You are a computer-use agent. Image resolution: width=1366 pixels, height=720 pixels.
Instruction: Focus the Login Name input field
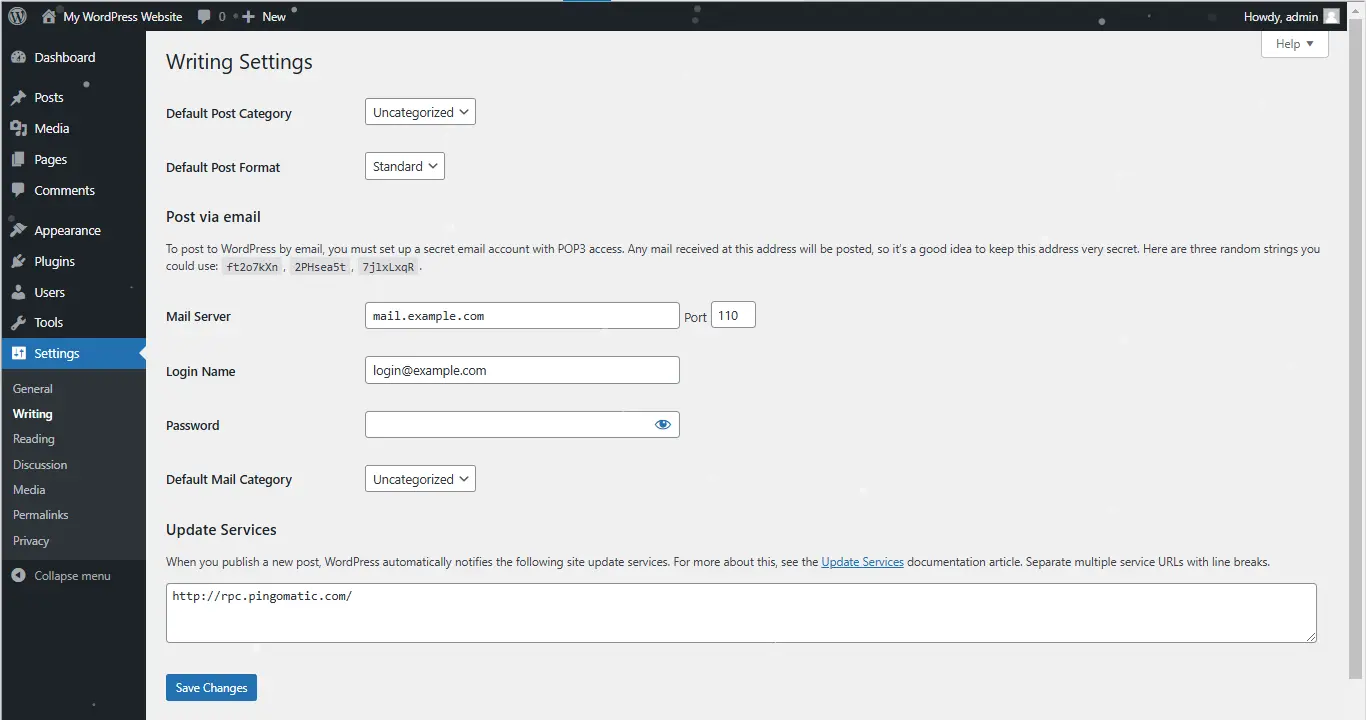pyautogui.click(x=522, y=370)
